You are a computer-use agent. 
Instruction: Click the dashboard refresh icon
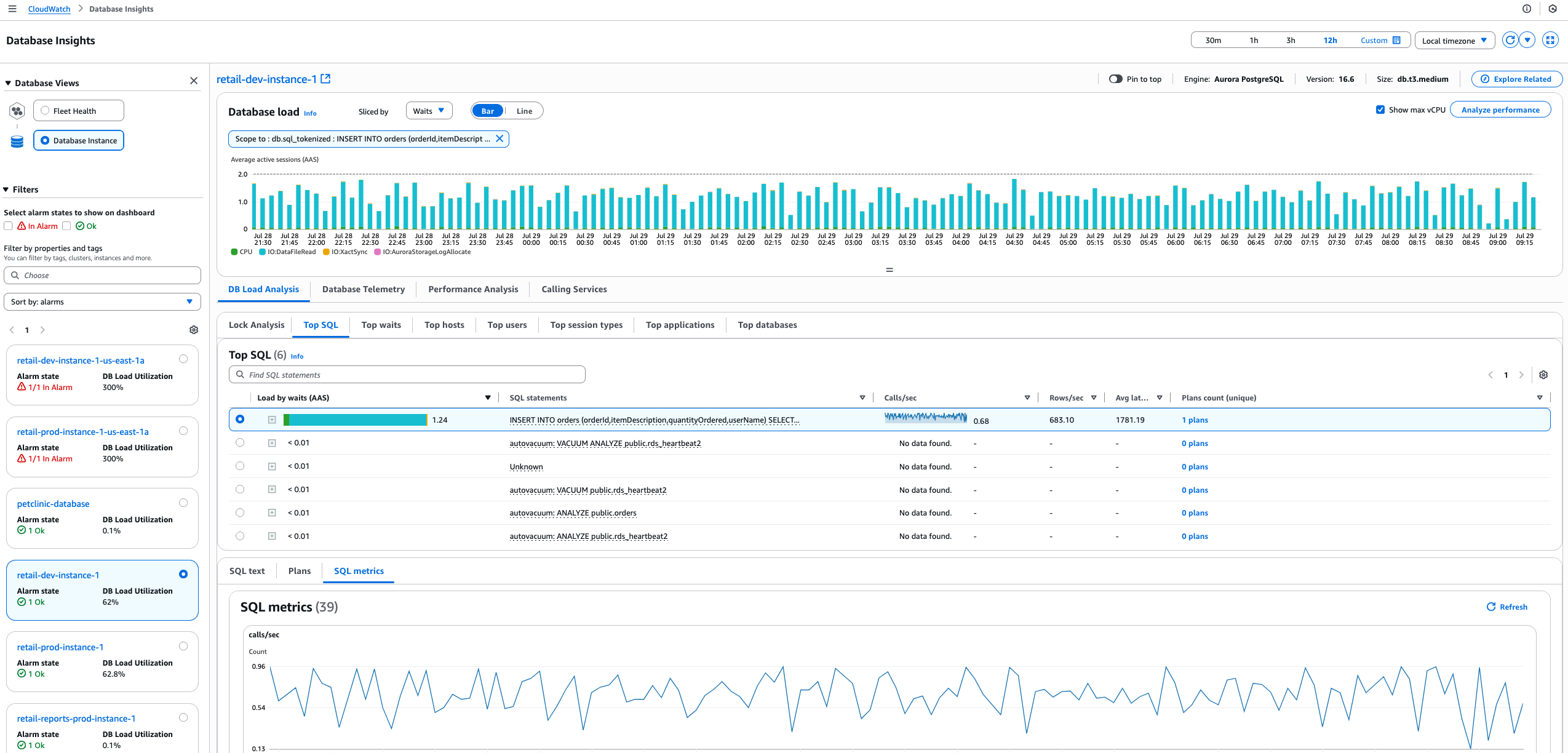click(x=1510, y=39)
